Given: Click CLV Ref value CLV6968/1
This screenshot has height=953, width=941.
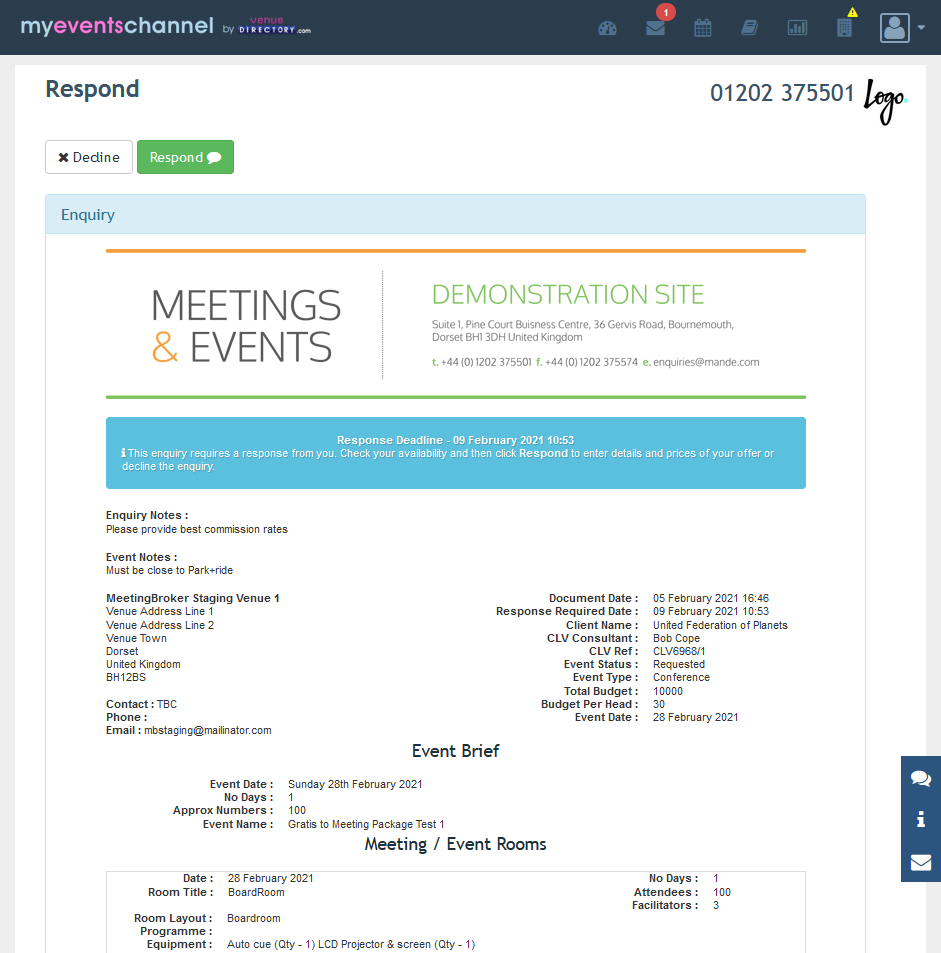Looking at the screenshot, I should (x=679, y=652).
